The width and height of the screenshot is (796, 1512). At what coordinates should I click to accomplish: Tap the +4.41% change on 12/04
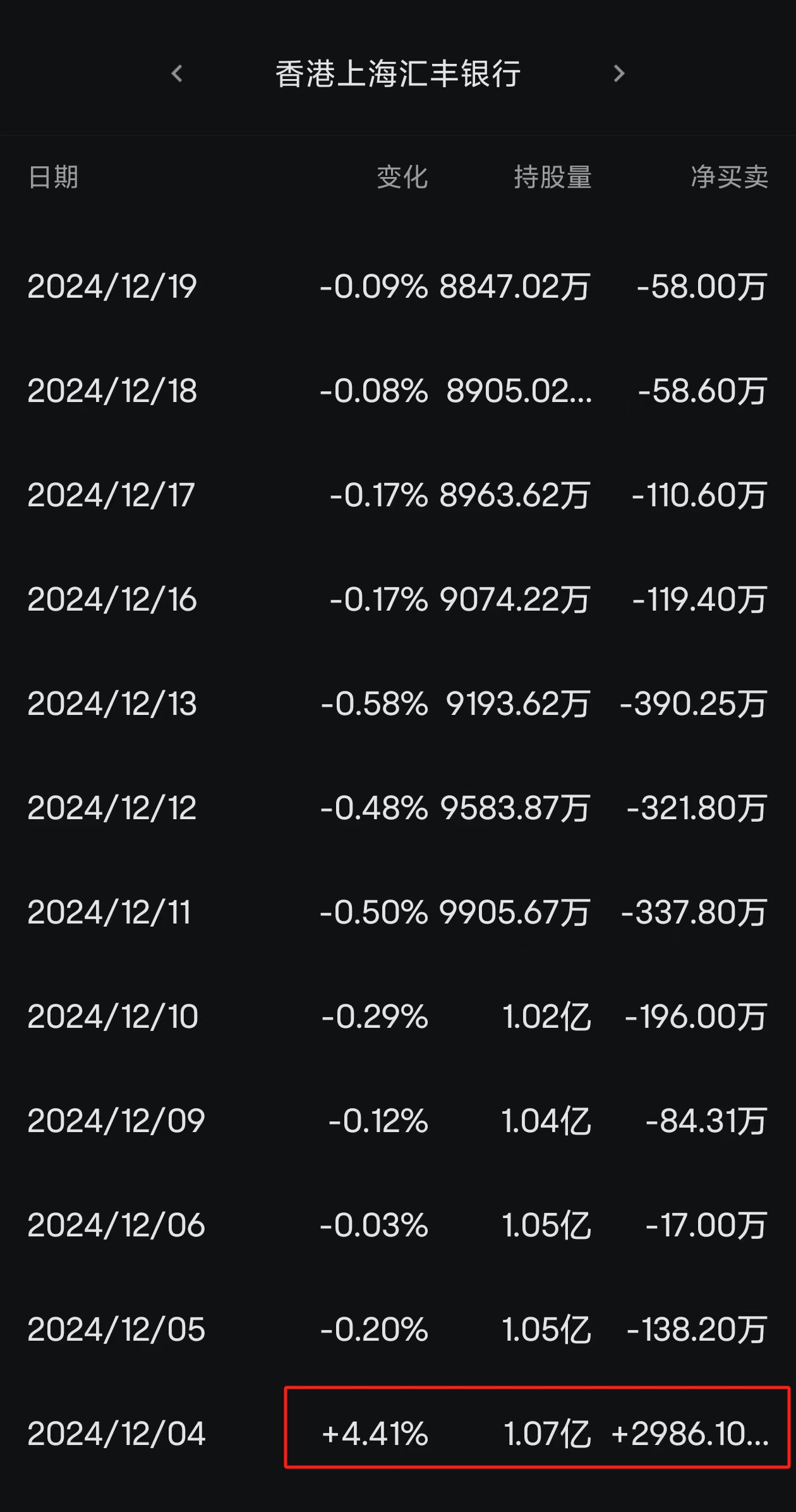click(375, 1434)
